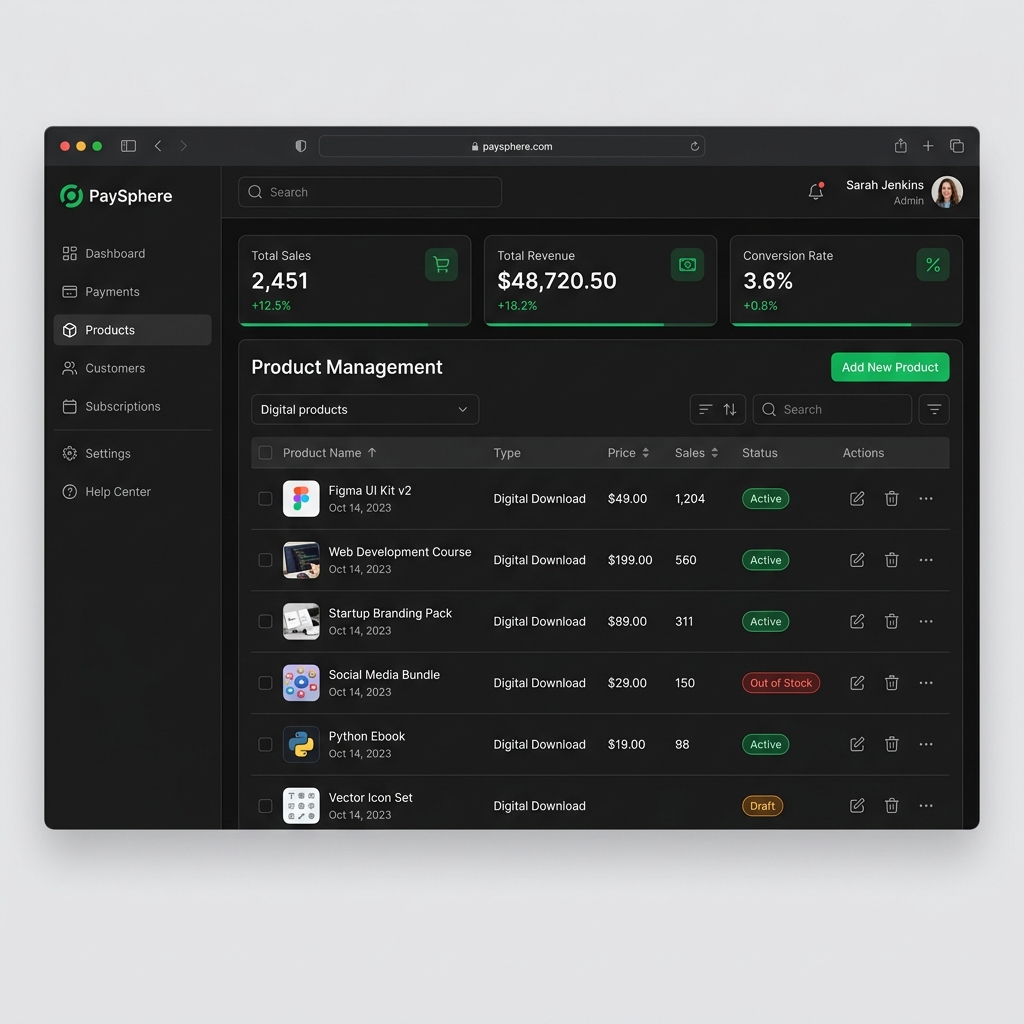Click the percent icon on Conversion Rate card

[x=933, y=265]
